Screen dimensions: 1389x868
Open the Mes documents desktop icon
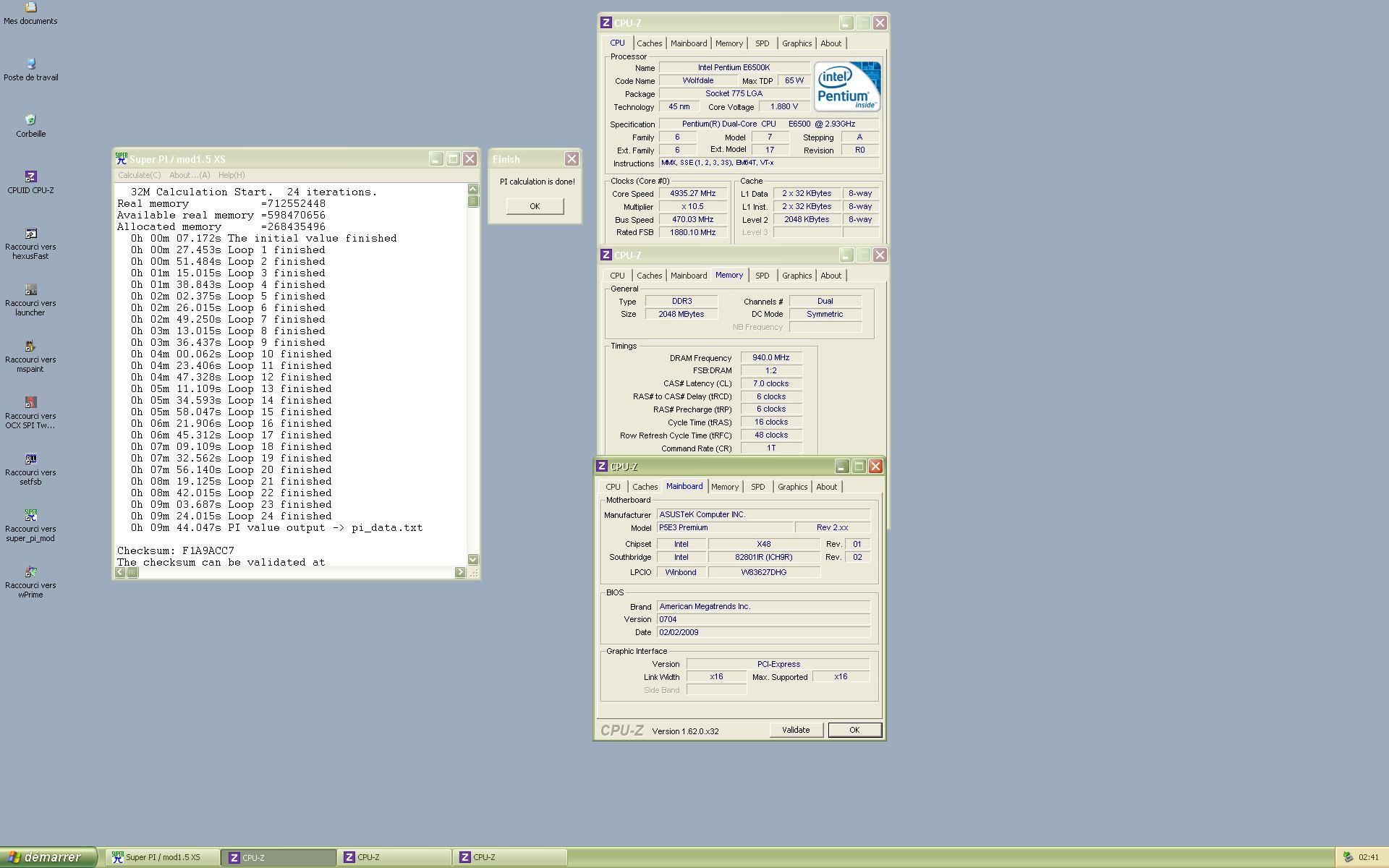tap(30, 8)
